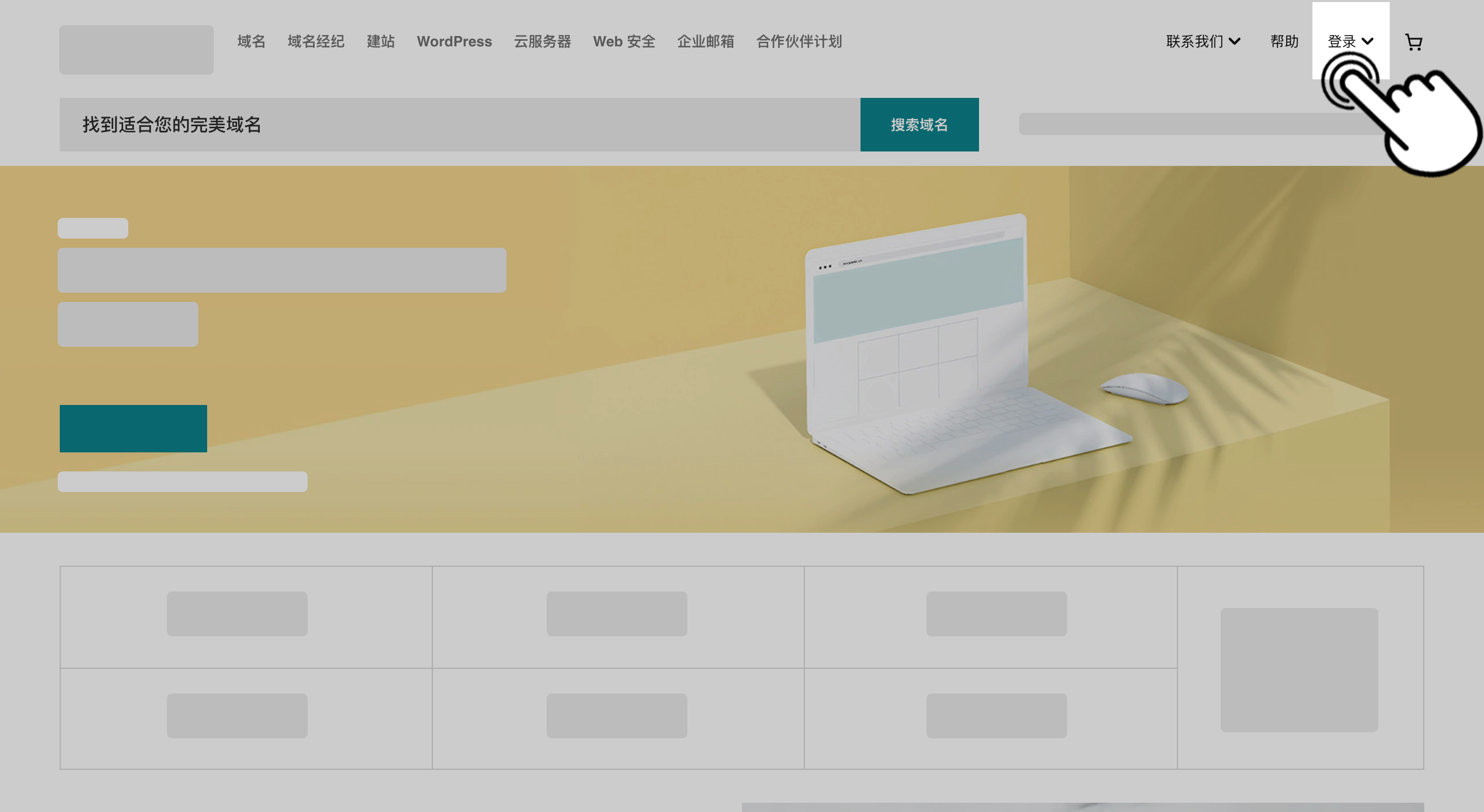Select the Web 安全 menu item
The image size is (1484, 812).
click(624, 41)
